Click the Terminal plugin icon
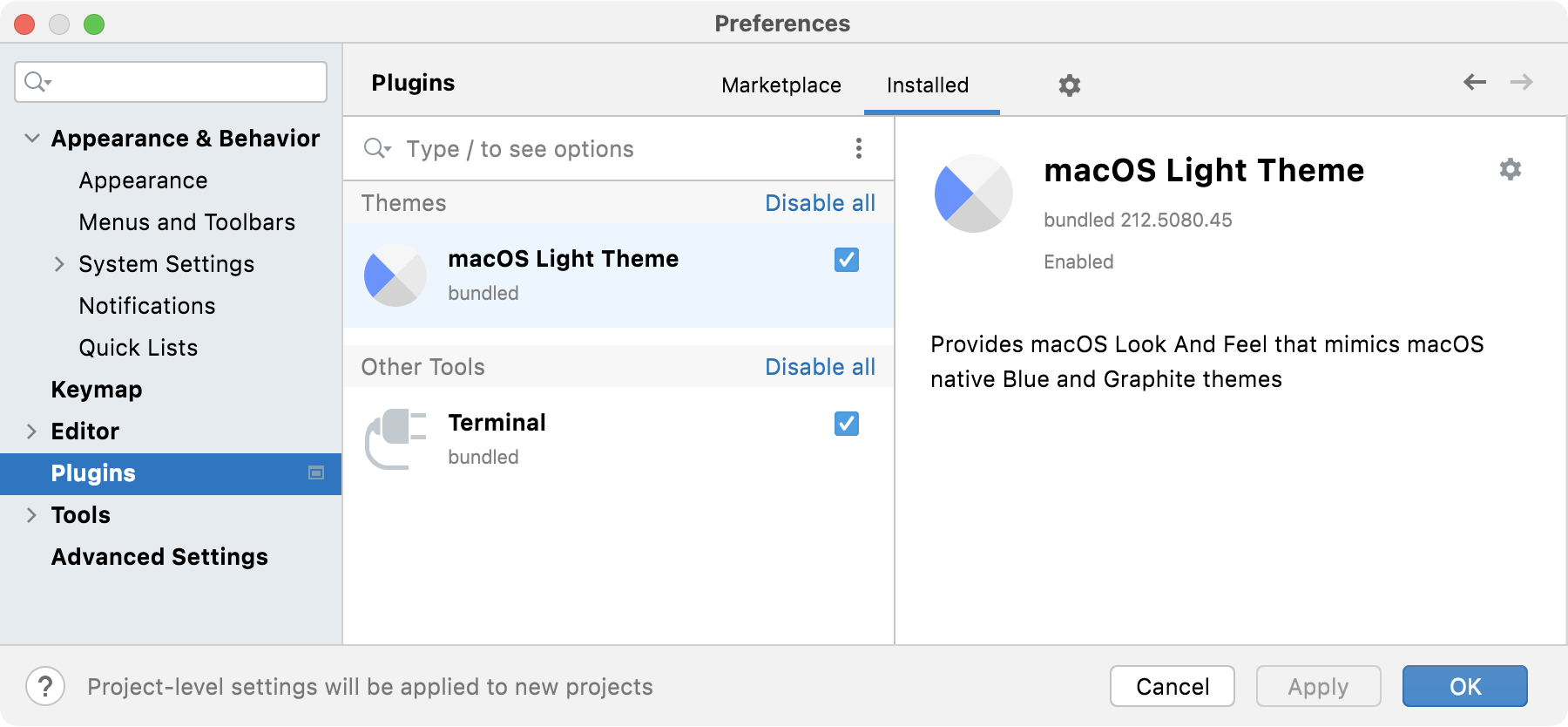The image size is (1568, 727). point(394,438)
